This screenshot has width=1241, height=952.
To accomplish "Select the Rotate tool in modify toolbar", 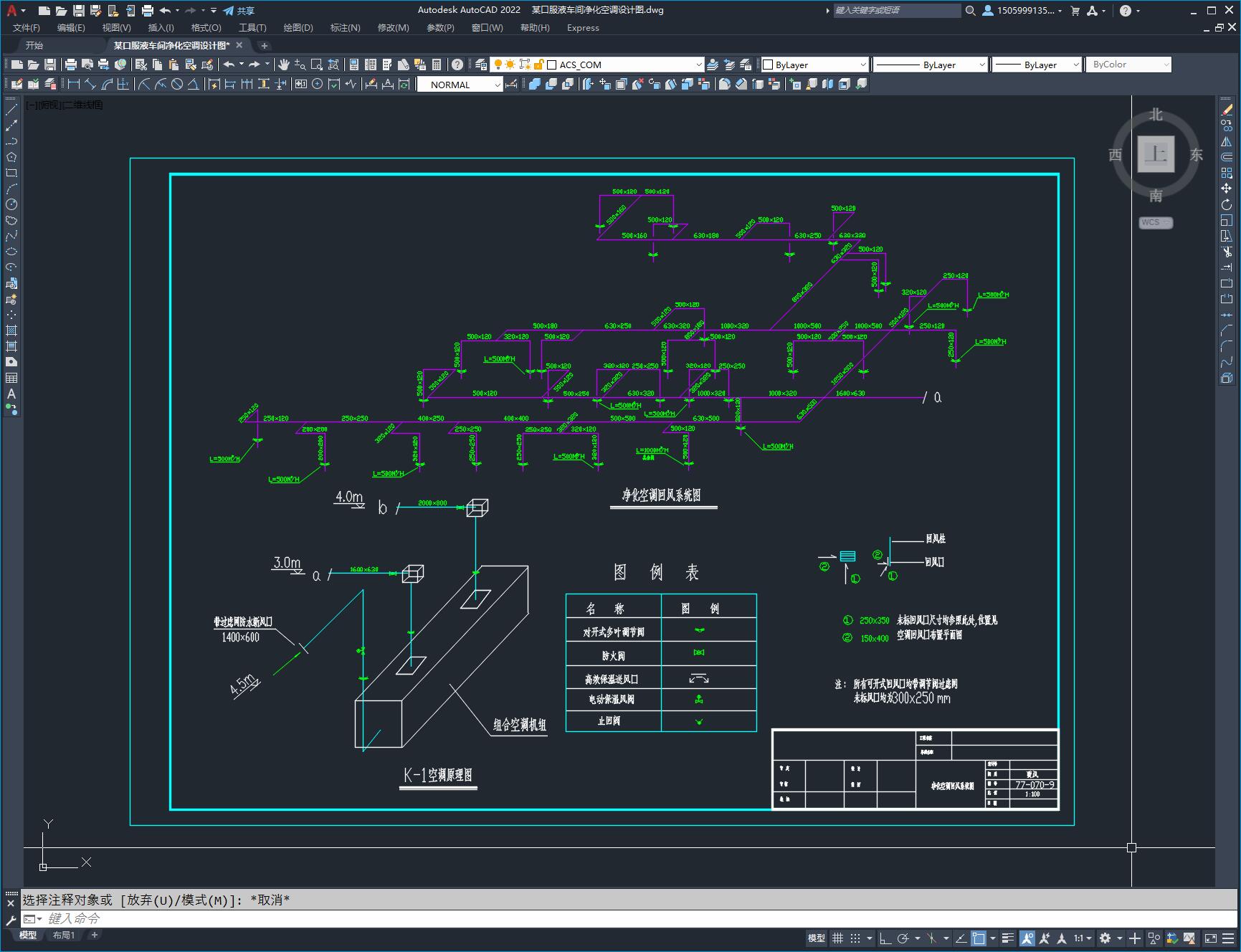I will [x=1227, y=204].
